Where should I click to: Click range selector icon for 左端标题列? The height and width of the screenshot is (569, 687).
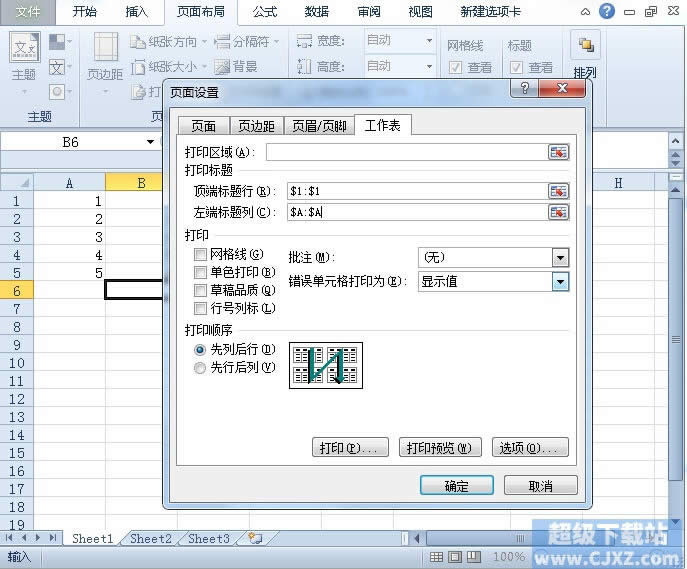[558, 212]
